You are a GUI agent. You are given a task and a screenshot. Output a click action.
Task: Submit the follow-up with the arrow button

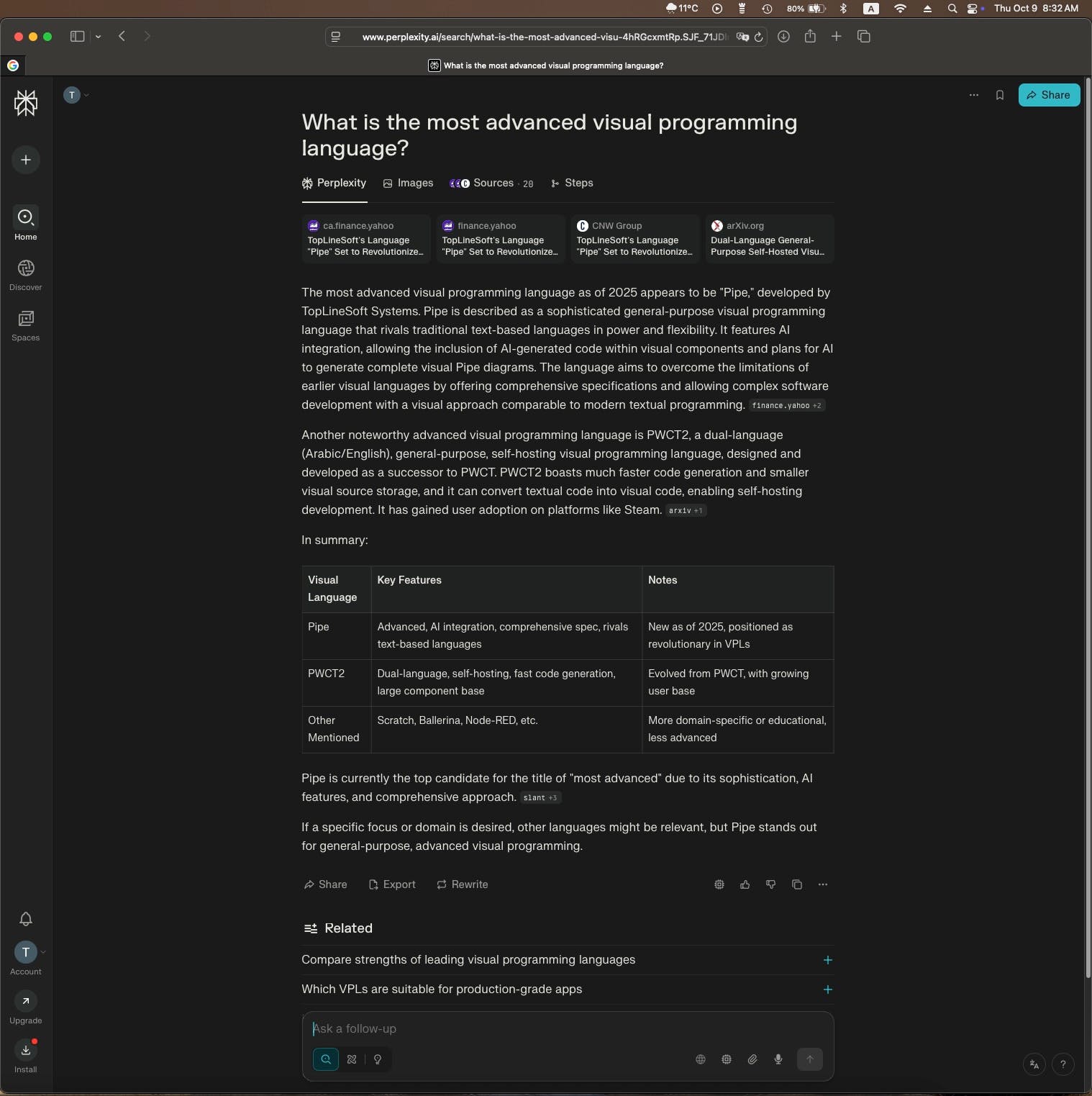click(x=810, y=1059)
